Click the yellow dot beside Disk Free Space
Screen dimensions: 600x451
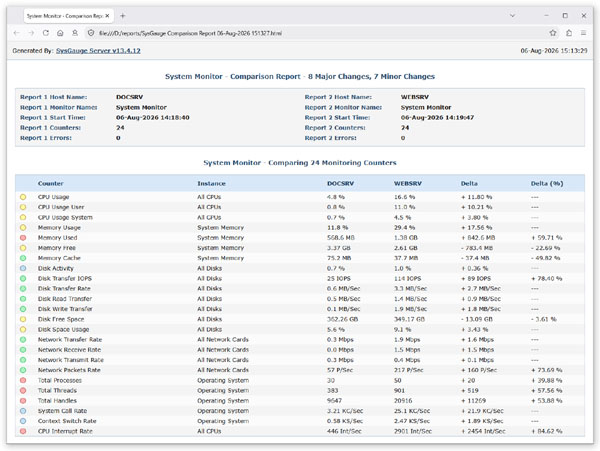pyautogui.click(x=23, y=319)
